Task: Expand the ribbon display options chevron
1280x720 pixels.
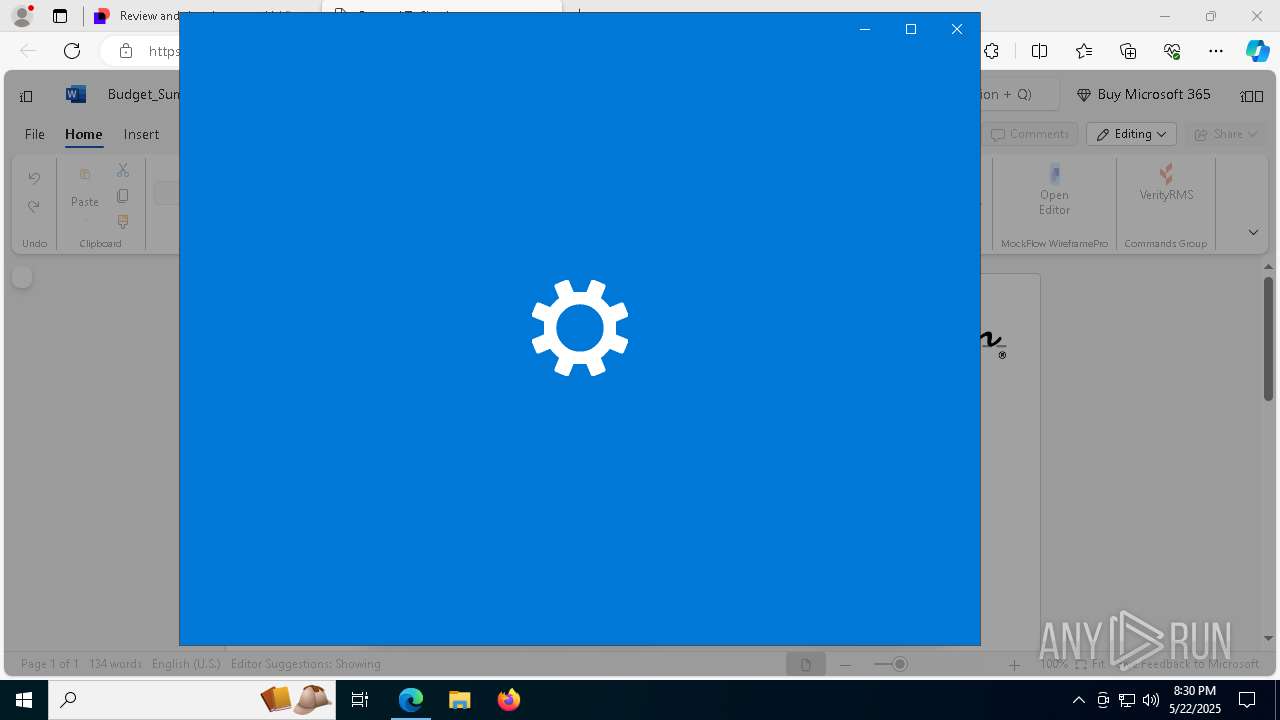Action: point(1253,232)
